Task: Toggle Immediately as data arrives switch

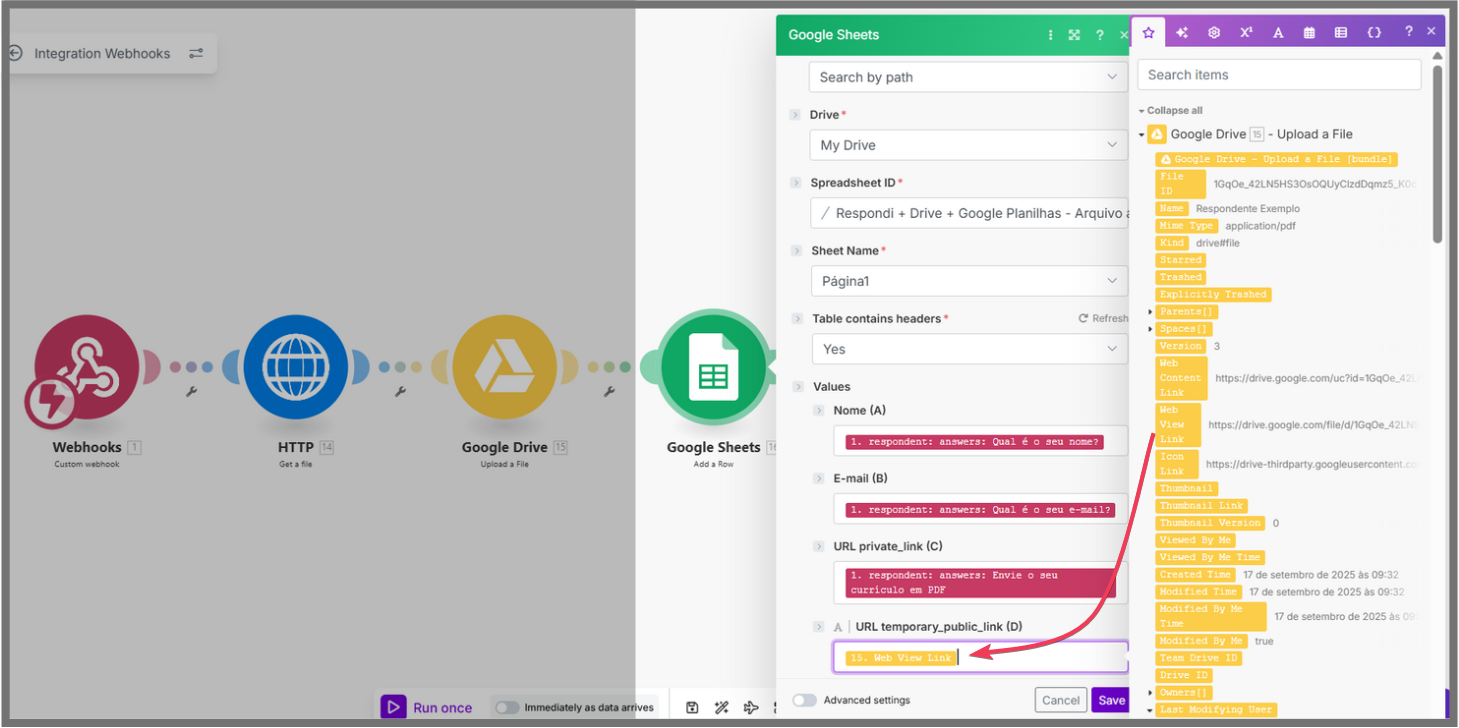Action: coord(507,708)
